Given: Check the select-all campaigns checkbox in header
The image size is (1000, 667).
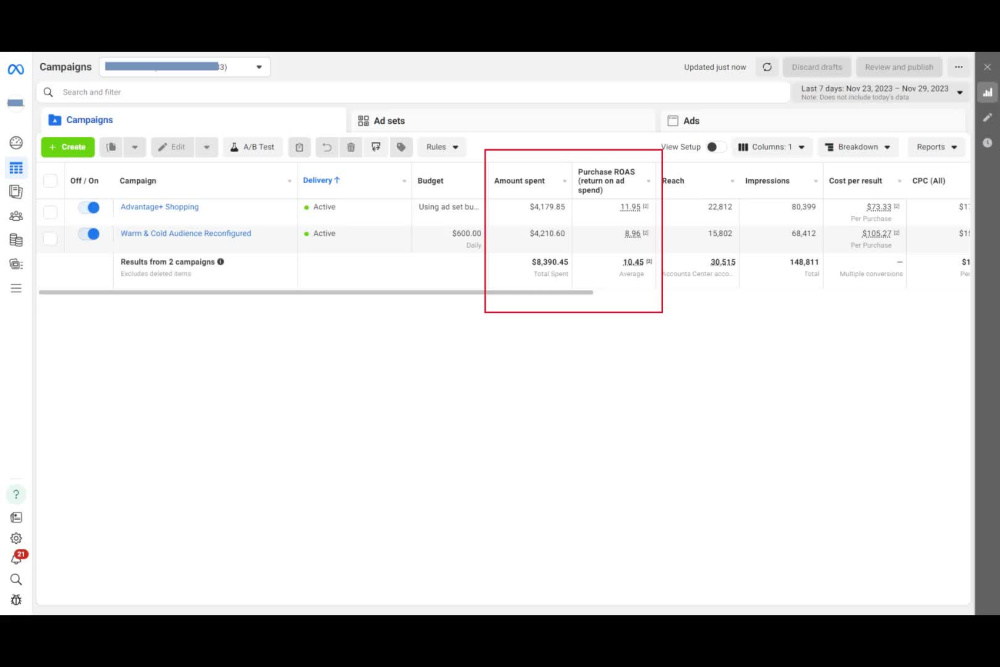Looking at the screenshot, I should point(50,181).
